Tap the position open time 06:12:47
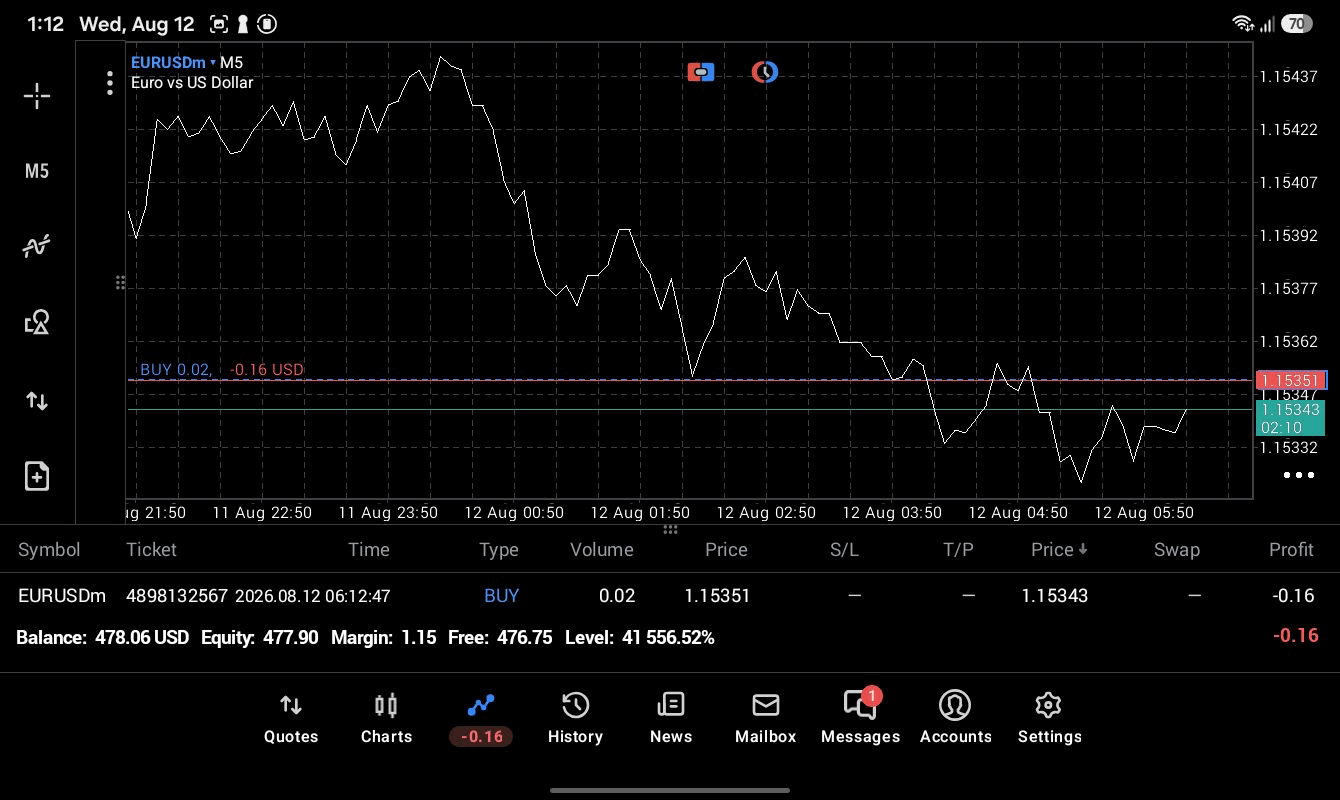Image resolution: width=1340 pixels, height=800 pixels. 313,595
